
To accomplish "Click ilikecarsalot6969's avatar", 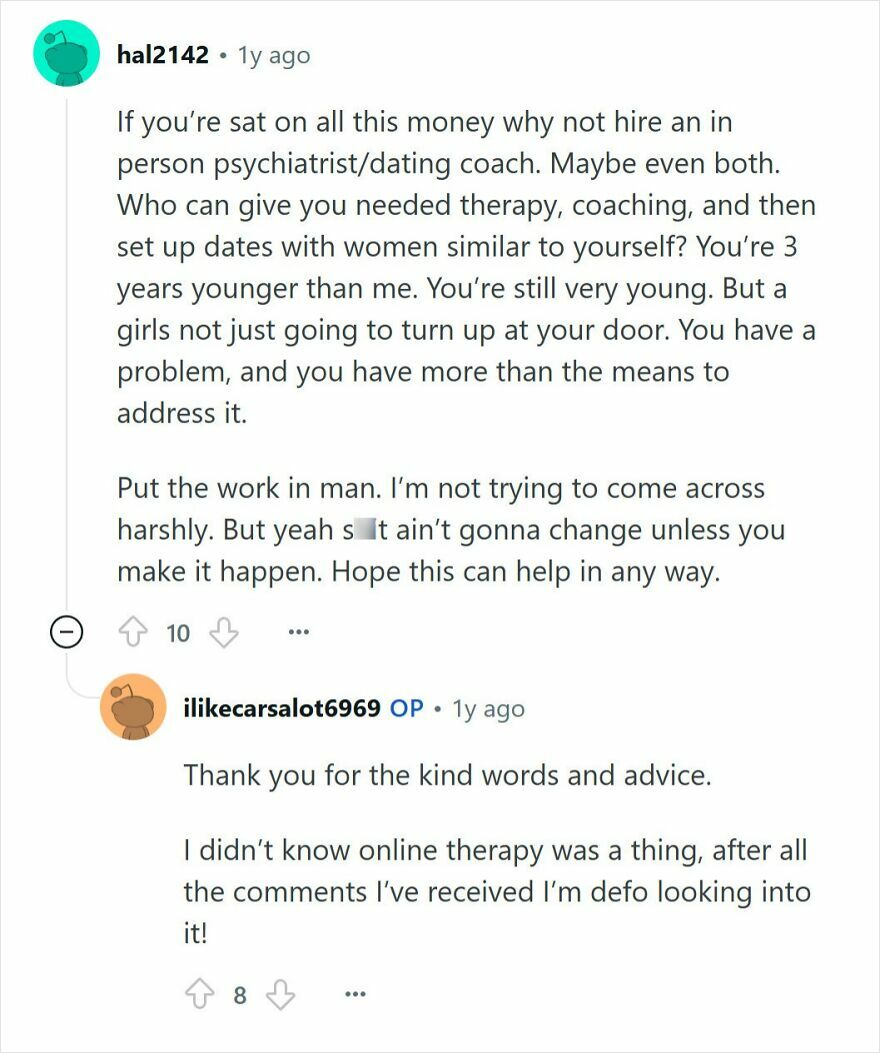I will click(131, 708).
